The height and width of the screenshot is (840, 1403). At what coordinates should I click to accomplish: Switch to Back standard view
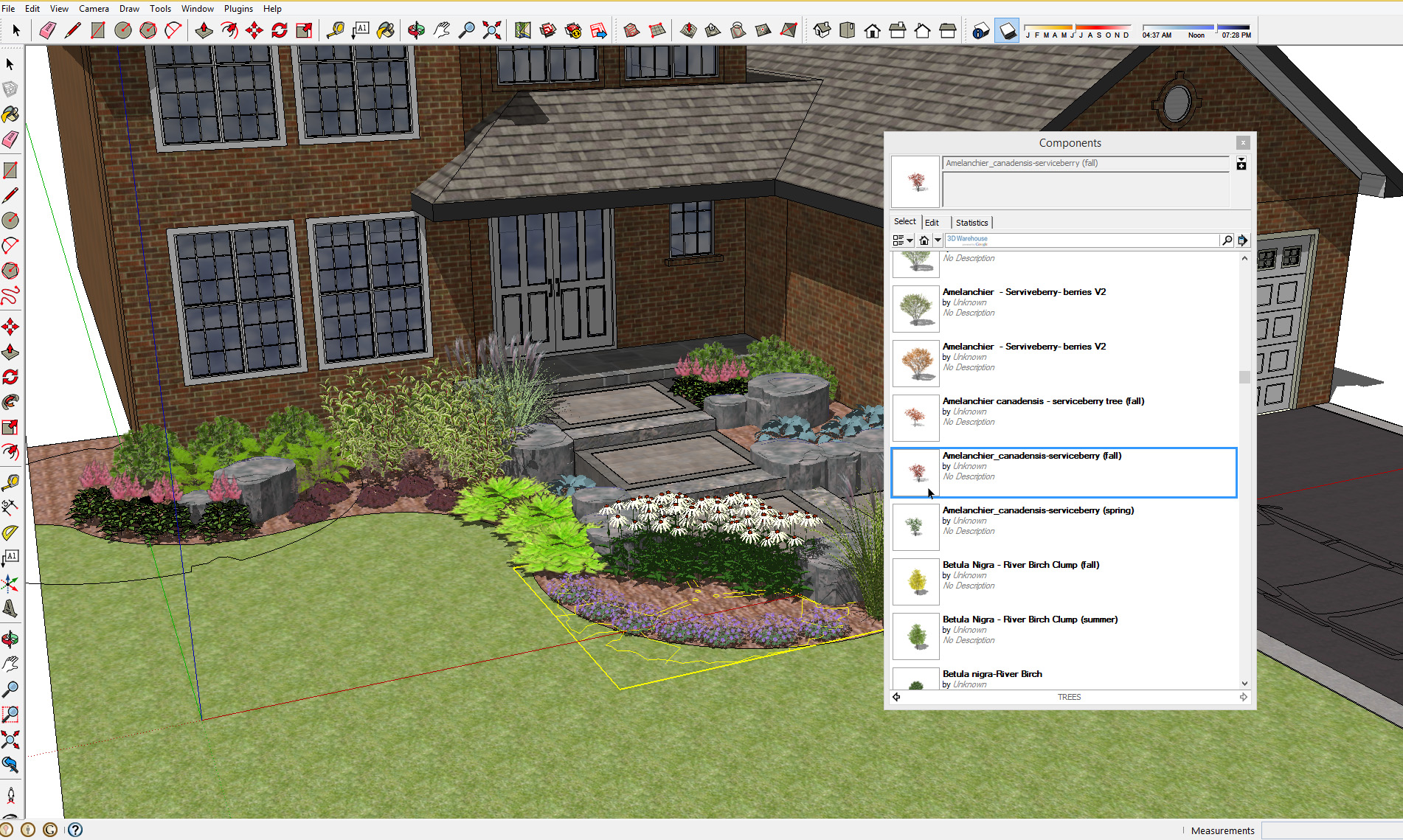coord(923,30)
